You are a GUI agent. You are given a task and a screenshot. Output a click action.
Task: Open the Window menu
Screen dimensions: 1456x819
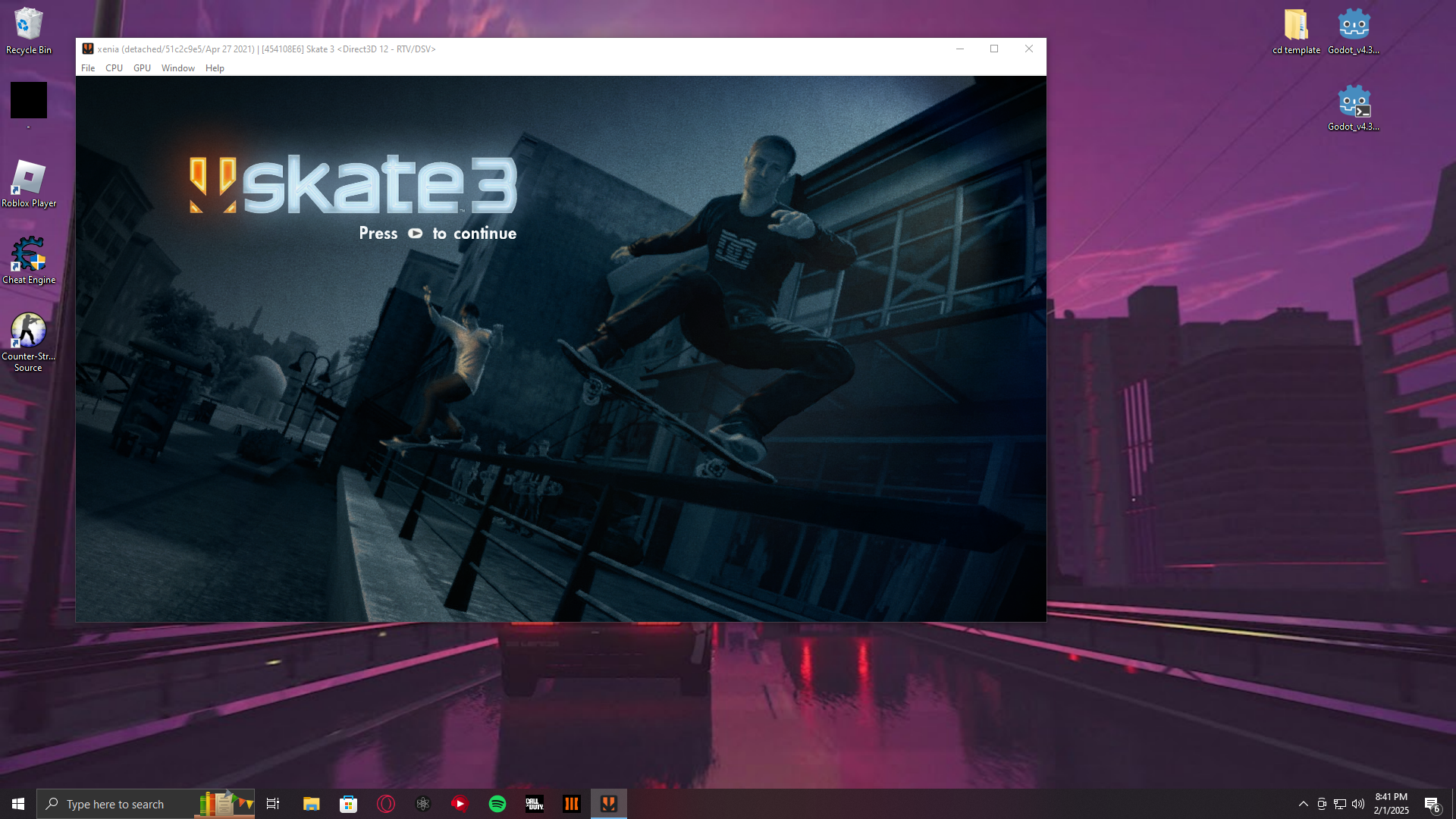[177, 68]
